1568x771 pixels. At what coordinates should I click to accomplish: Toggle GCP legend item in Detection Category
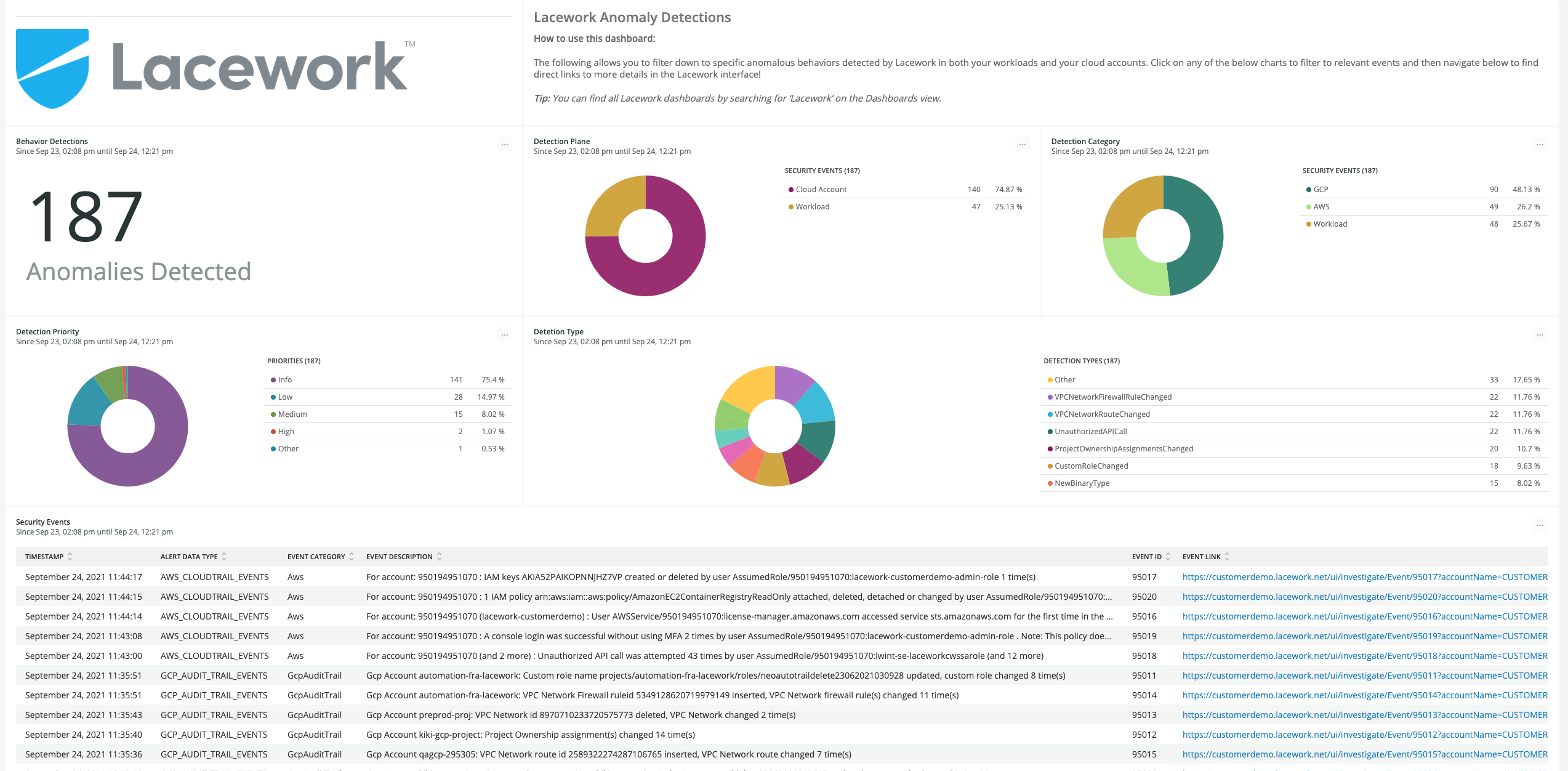coord(1320,190)
